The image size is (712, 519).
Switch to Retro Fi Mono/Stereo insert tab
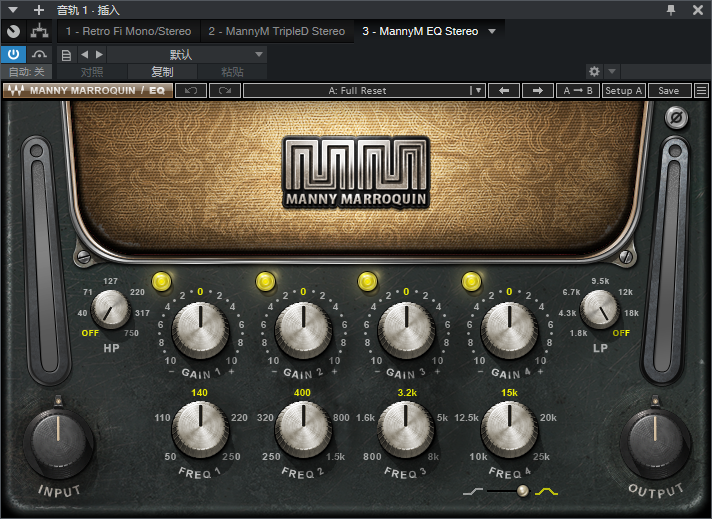129,31
